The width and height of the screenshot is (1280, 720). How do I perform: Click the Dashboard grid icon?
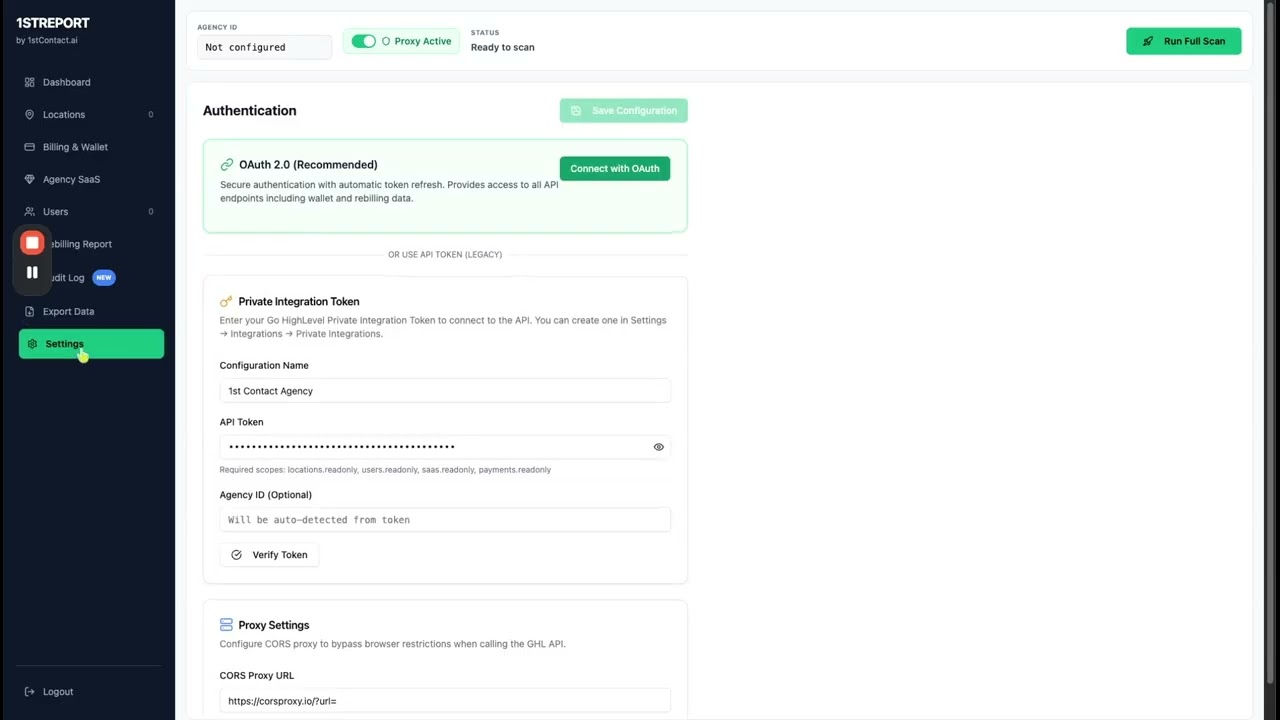coord(30,82)
